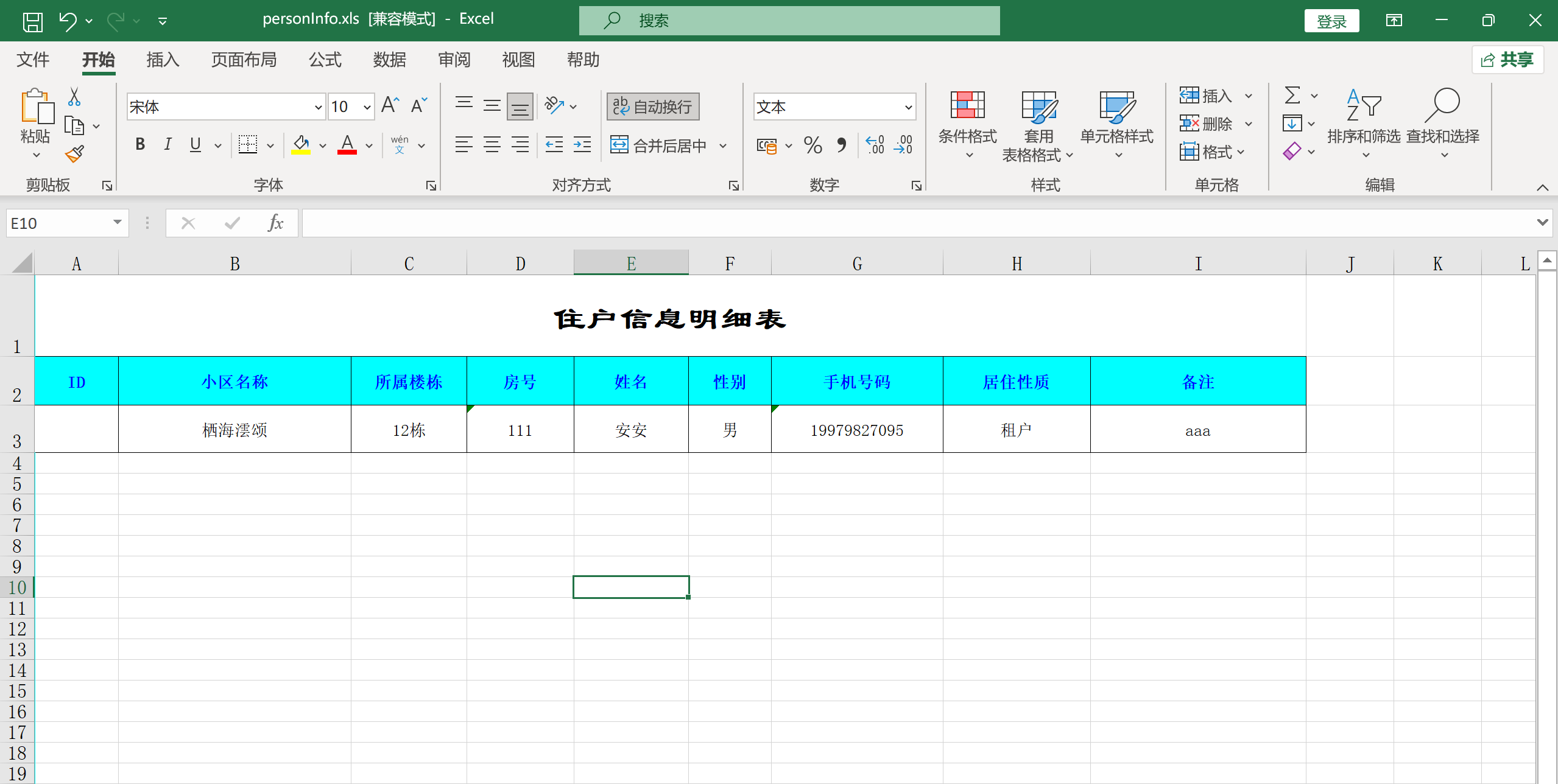Expand the number format dropdown 文本
The width and height of the screenshot is (1558, 784).
point(908,108)
